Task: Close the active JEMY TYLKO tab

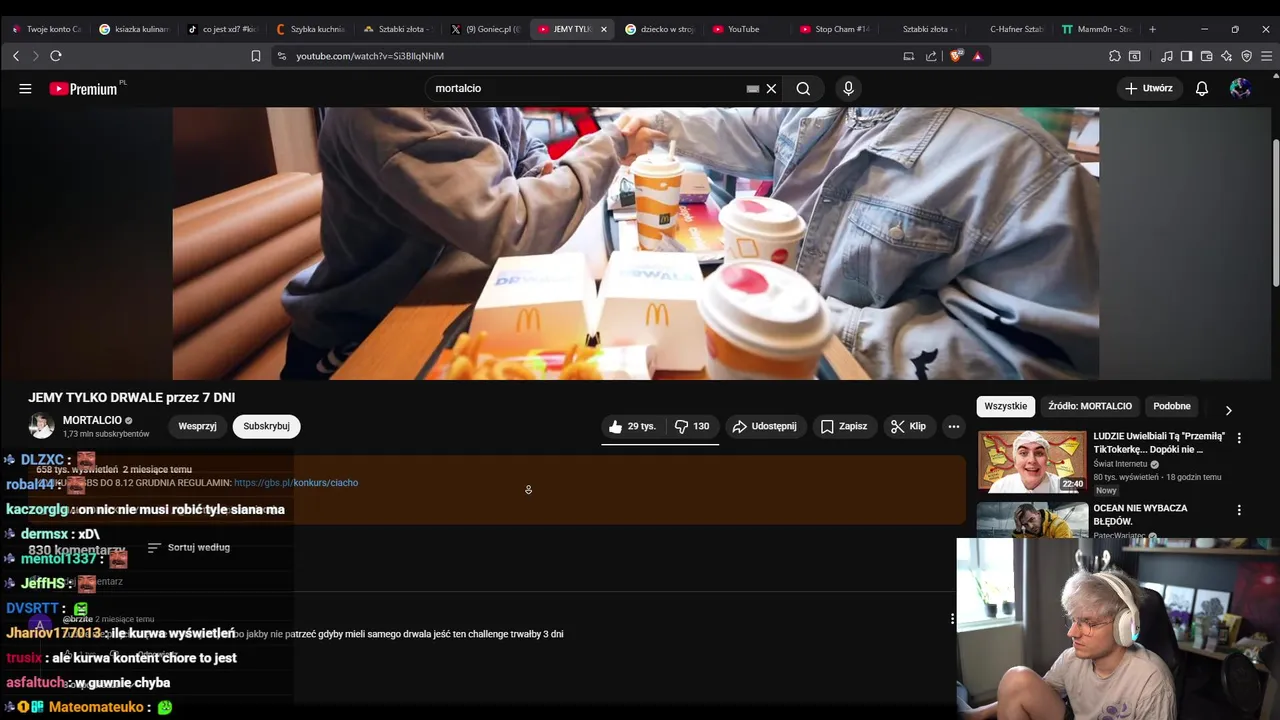Action: point(603,29)
